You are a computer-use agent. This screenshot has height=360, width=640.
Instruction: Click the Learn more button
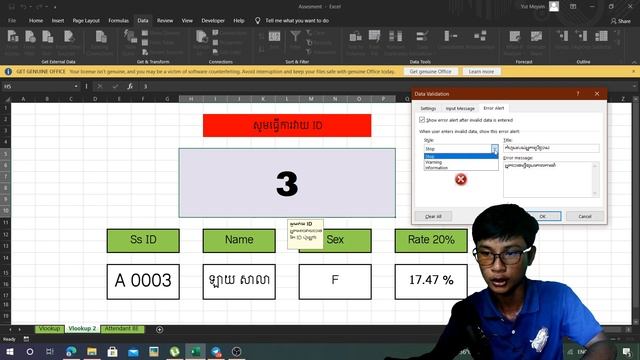click(481, 71)
